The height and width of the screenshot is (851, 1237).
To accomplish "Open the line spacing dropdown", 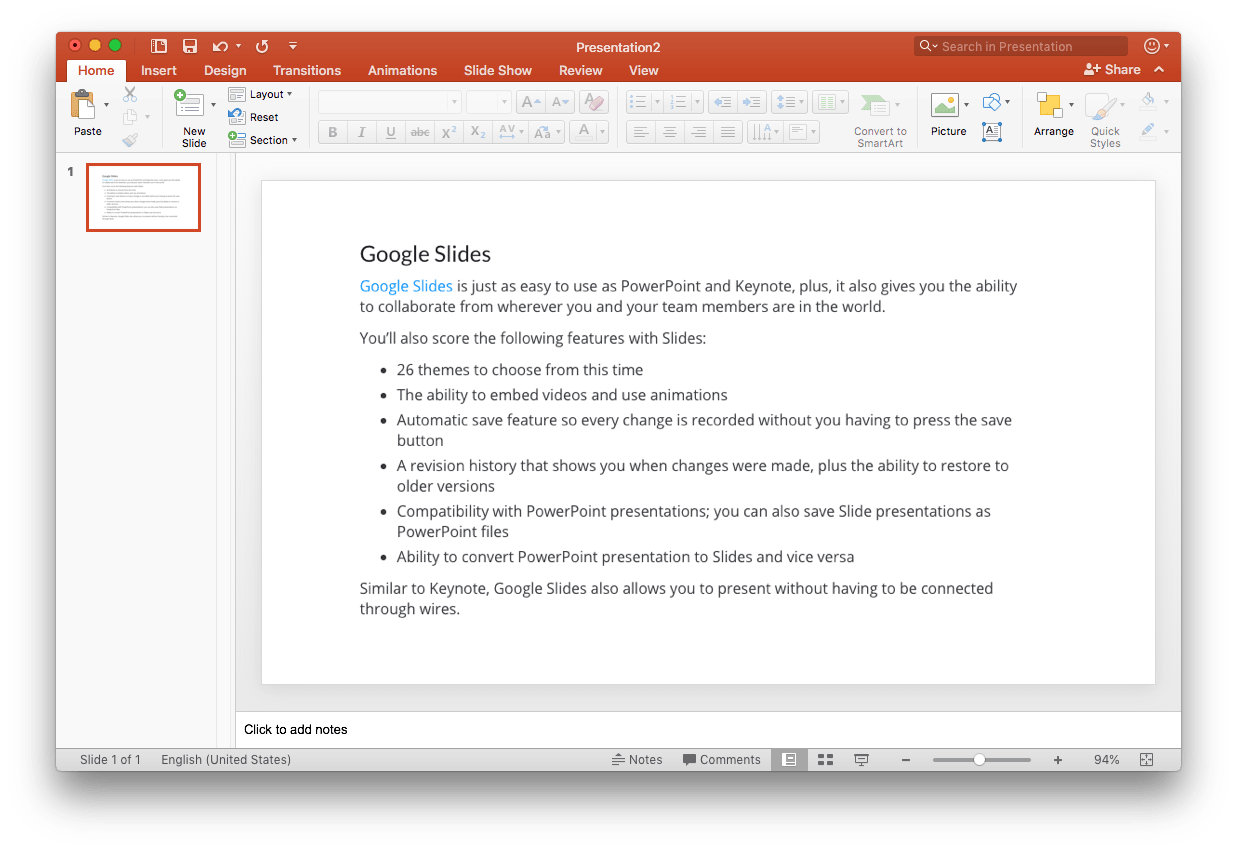I will [789, 102].
